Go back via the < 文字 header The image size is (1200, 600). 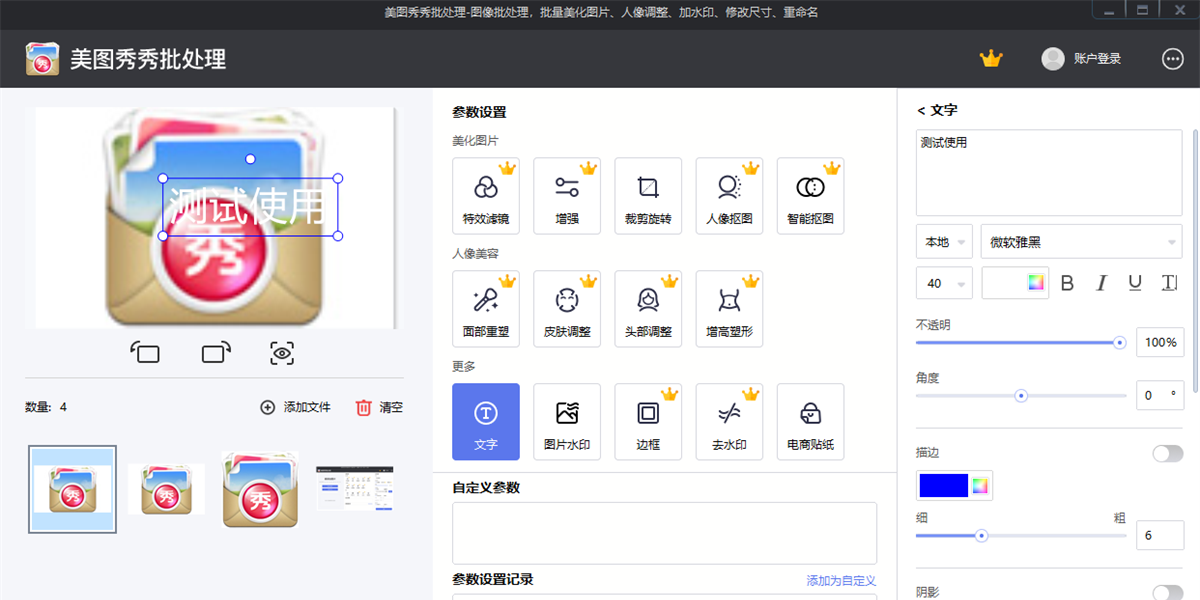pyautogui.click(x=937, y=110)
